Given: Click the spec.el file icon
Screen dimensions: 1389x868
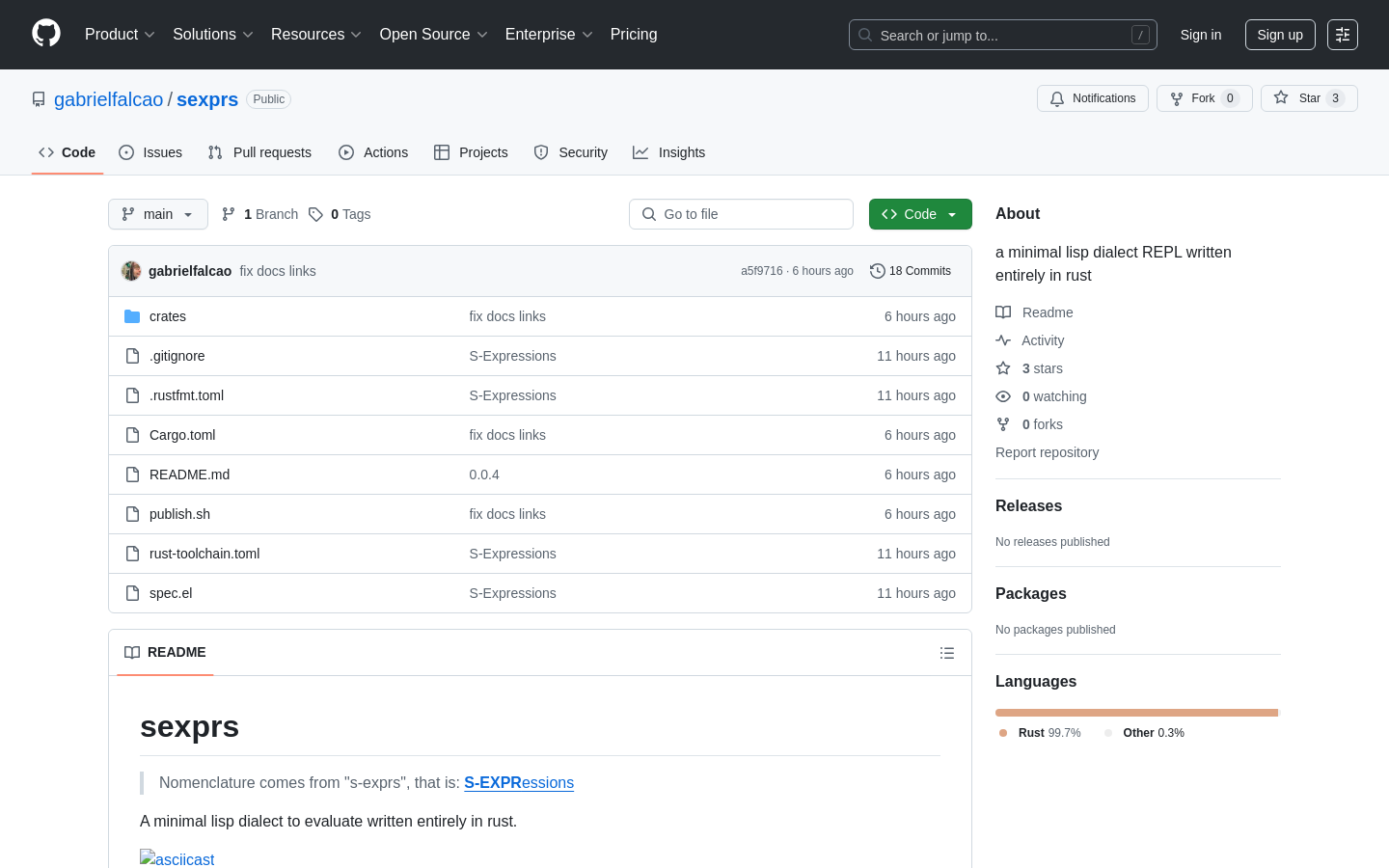Looking at the screenshot, I should click(132, 593).
